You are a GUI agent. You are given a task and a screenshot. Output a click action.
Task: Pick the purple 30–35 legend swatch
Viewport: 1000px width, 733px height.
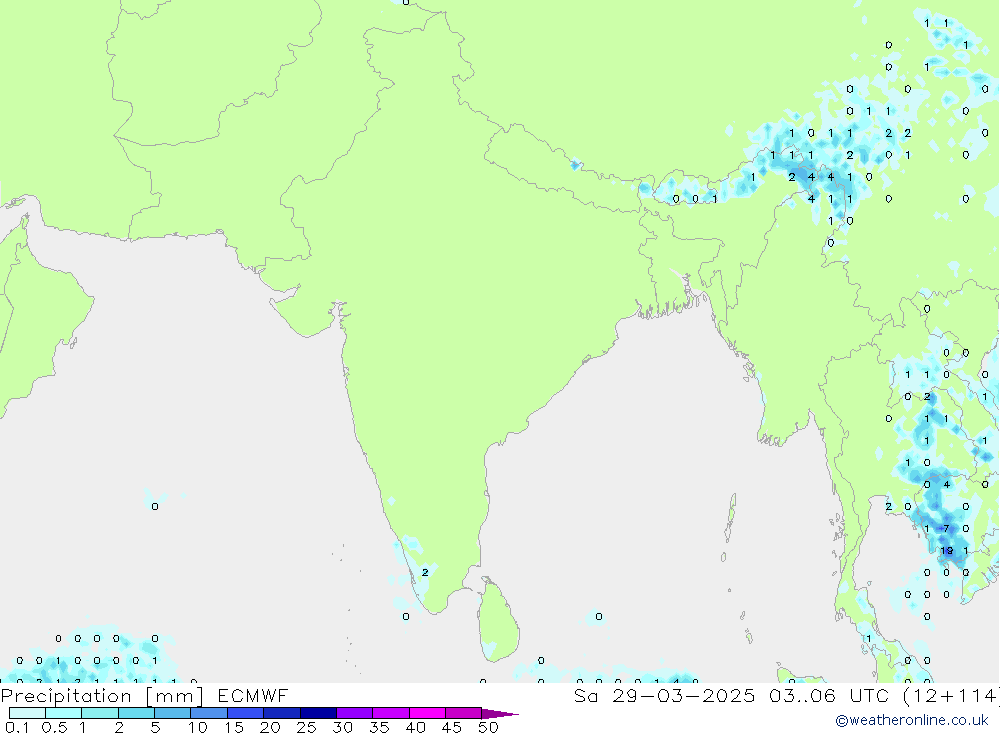355,713
